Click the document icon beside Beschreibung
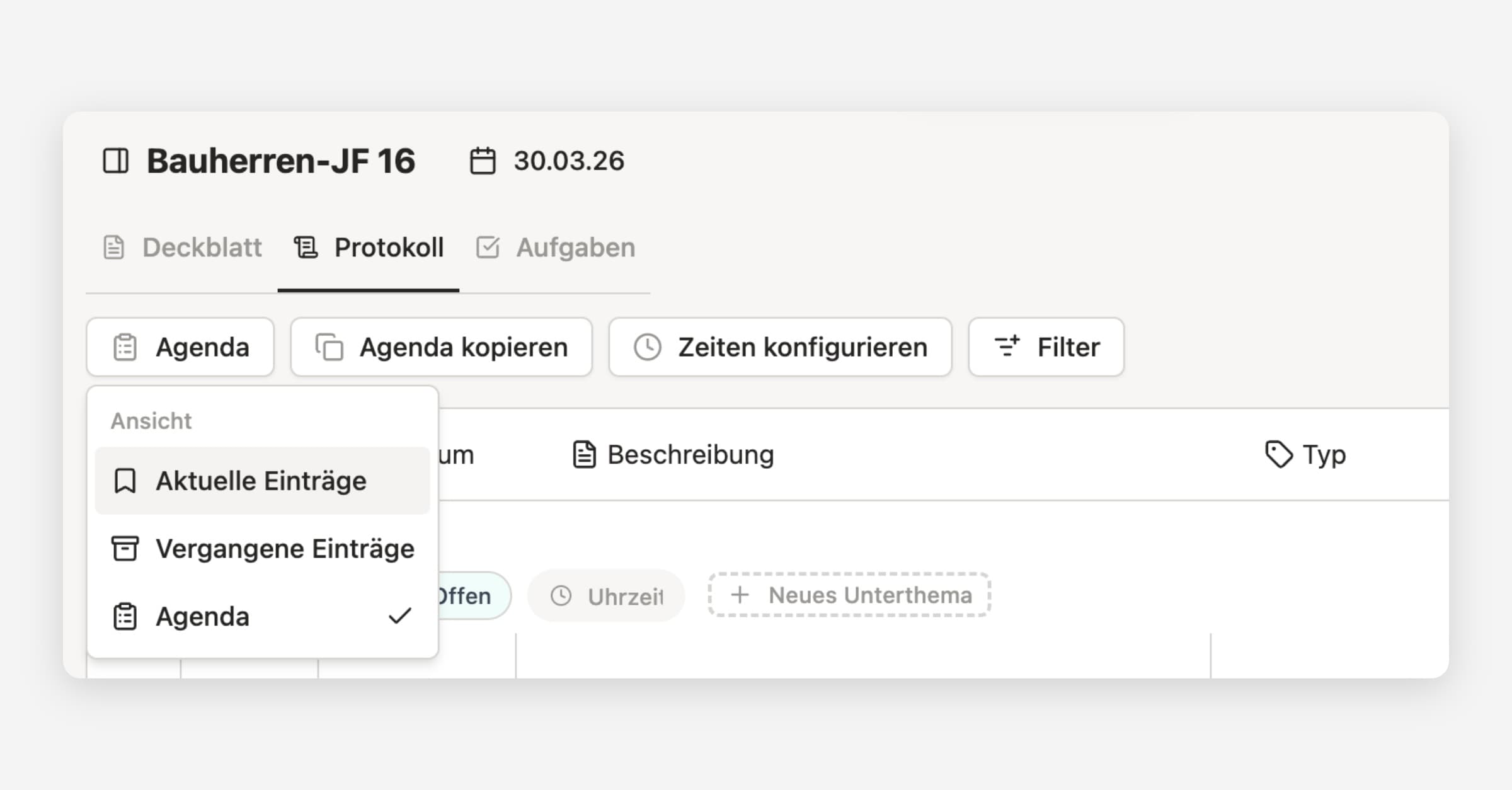 click(584, 455)
